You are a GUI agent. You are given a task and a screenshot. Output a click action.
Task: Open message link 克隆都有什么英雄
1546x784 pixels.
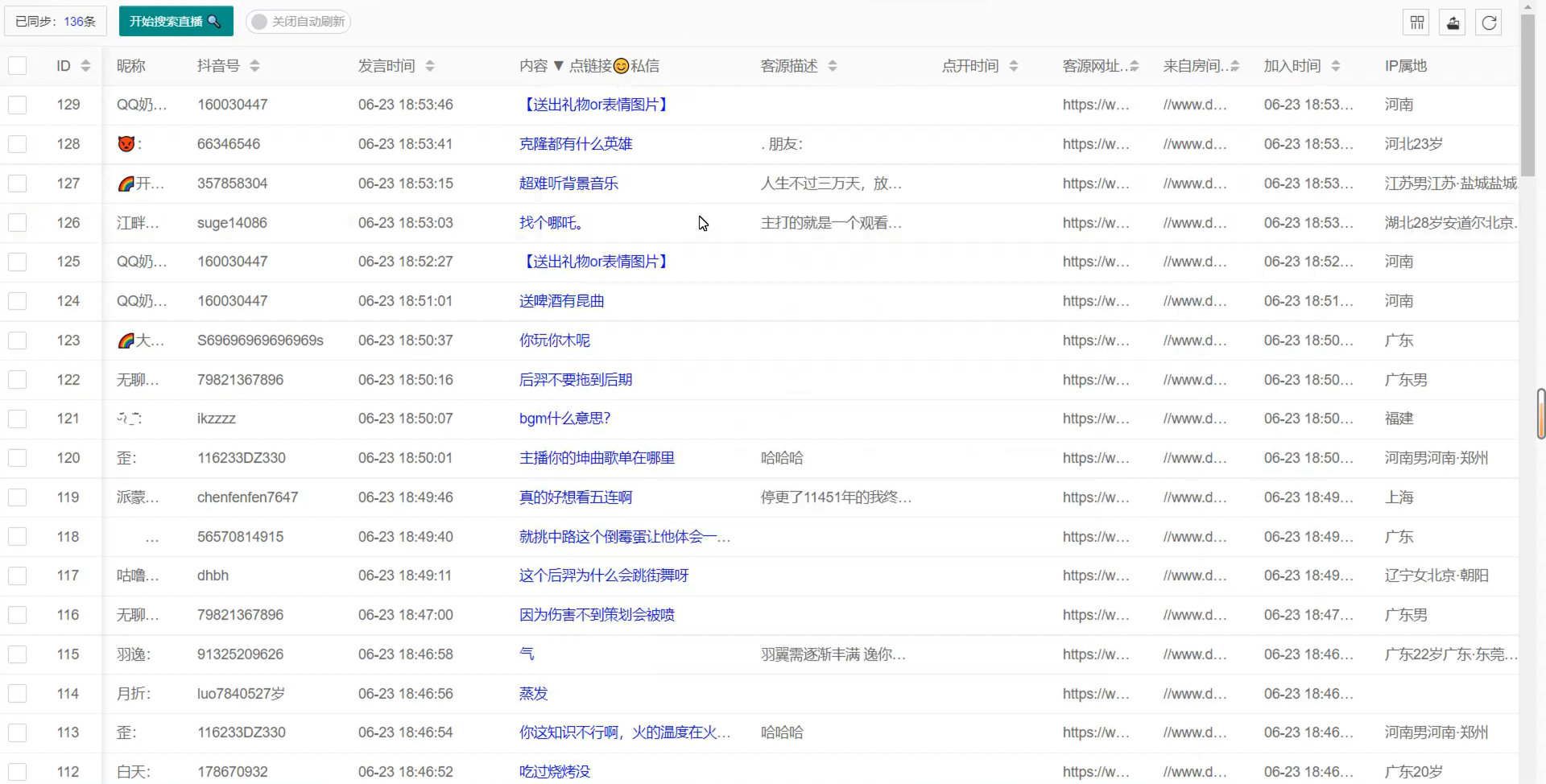point(576,144)
